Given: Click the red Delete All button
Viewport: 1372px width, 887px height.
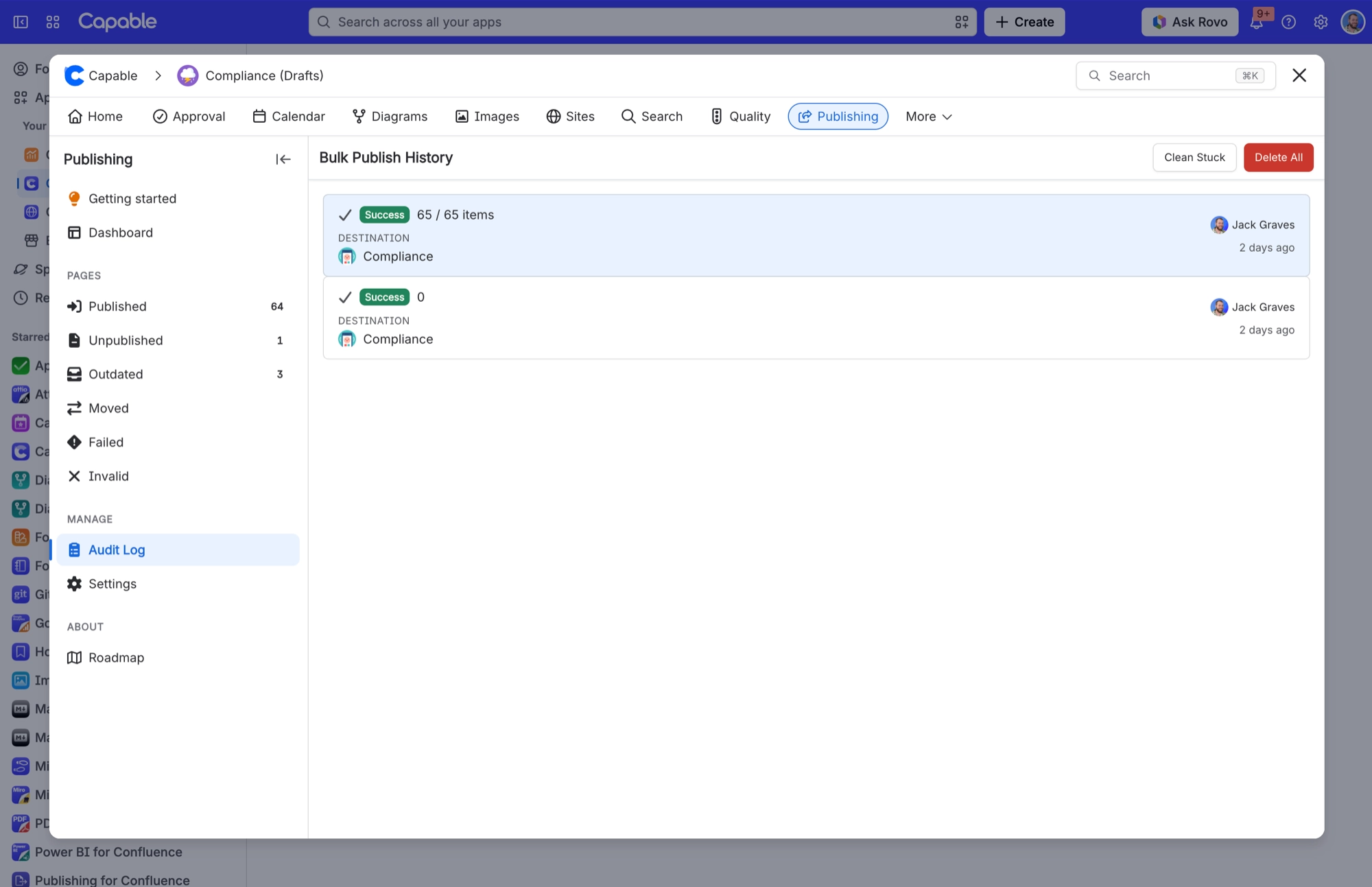Looking at the screenshot, I should point(1278,157).
